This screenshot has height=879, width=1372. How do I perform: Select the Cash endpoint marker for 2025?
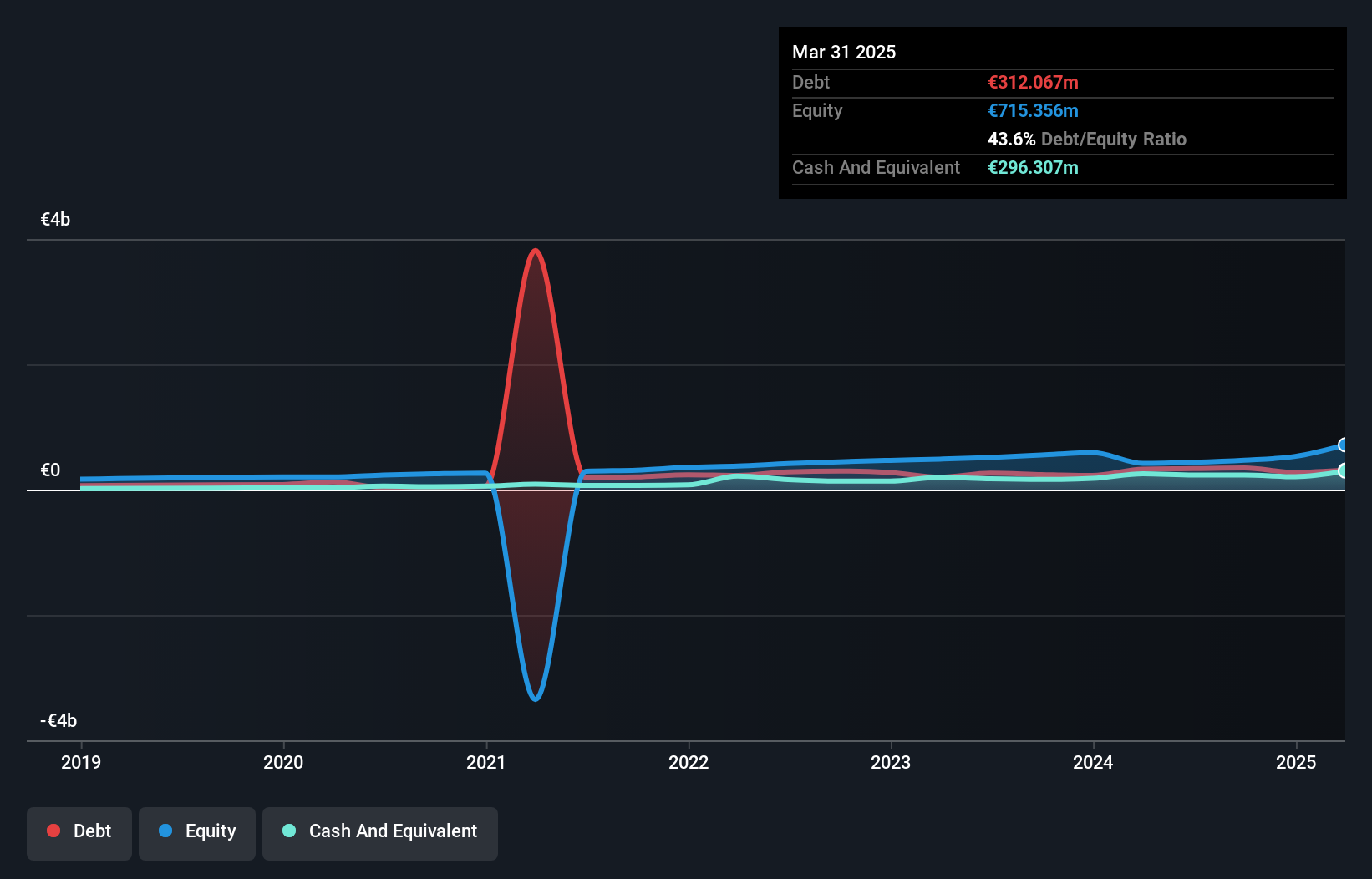click(1344, 471)
